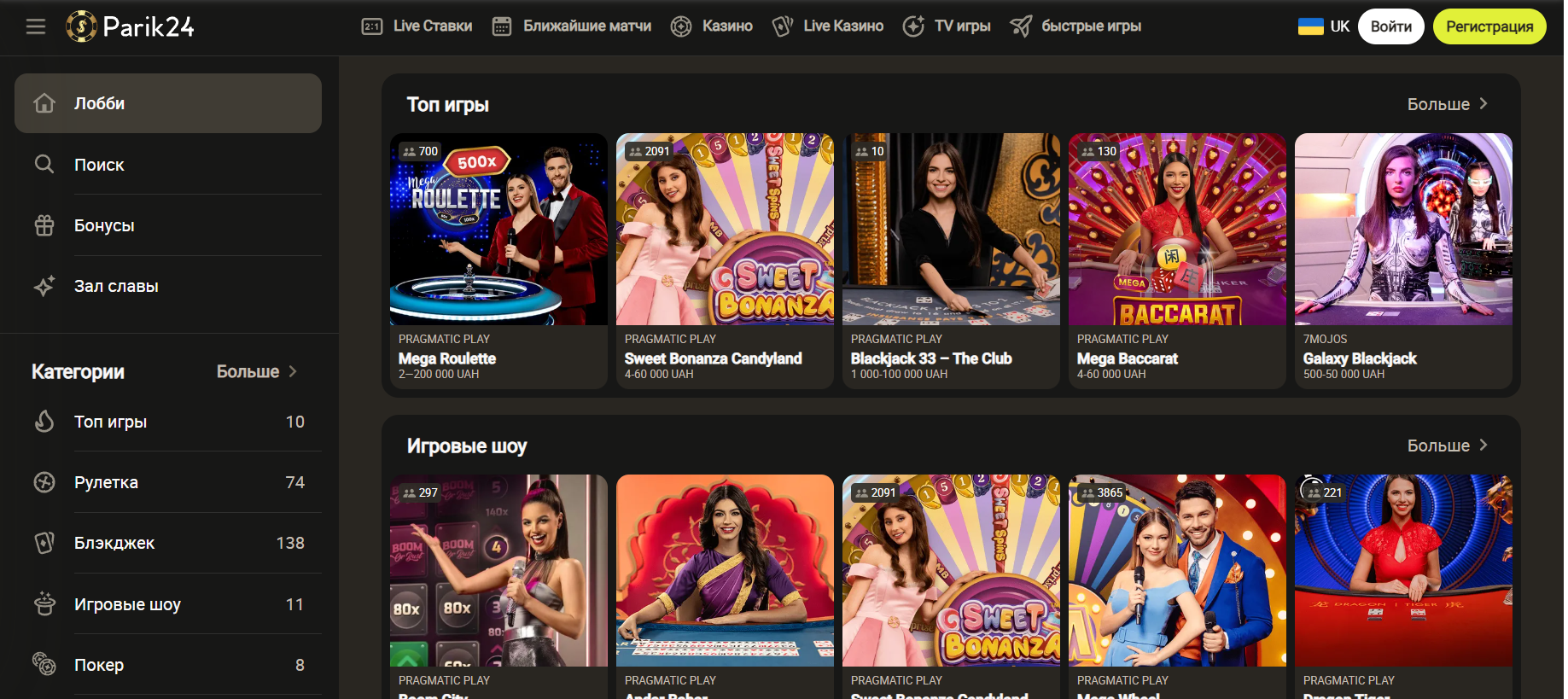Open TV игры nav item

[947, 26]
